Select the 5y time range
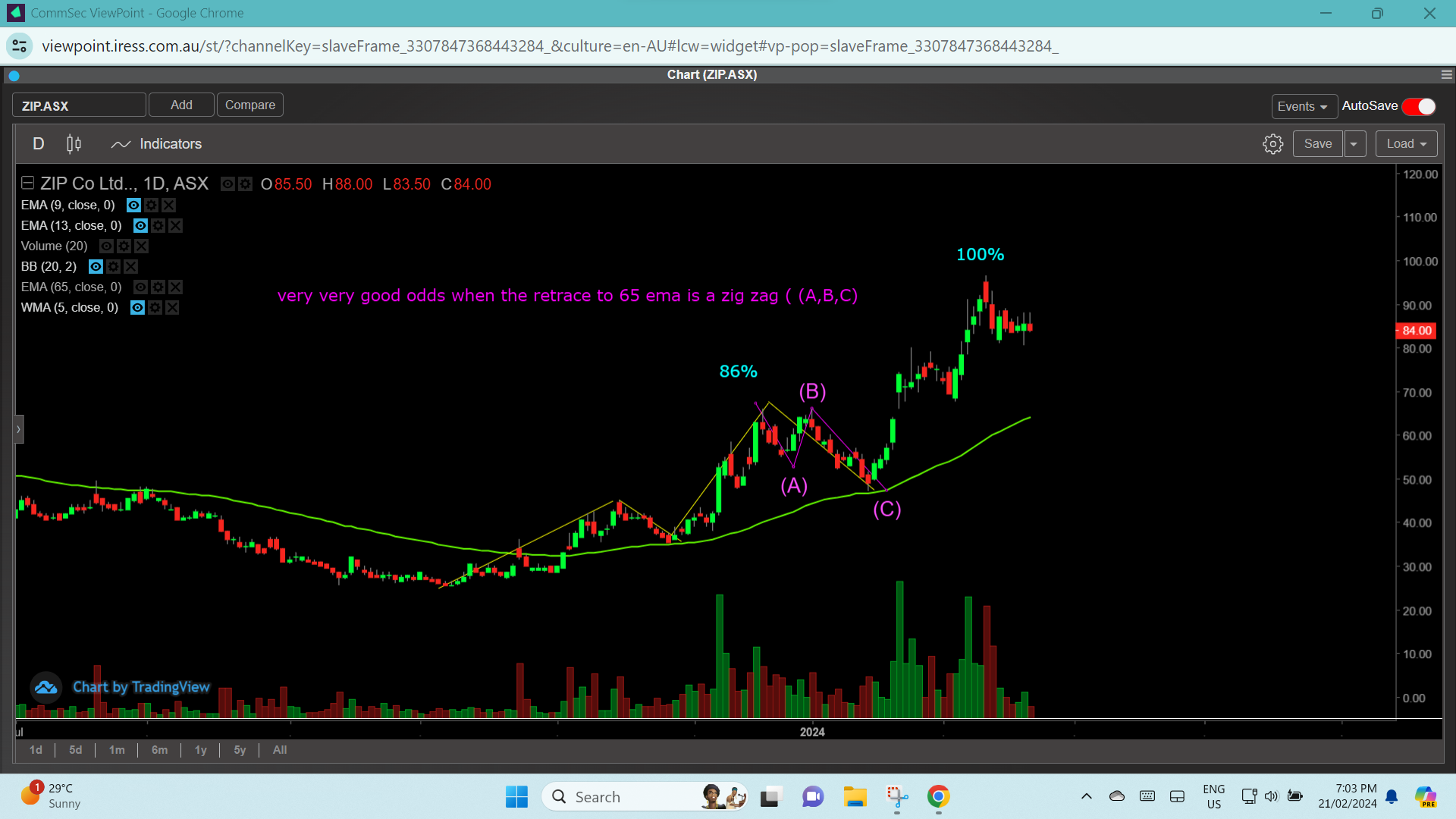This screenshot has height=819, width=1456. tap(240, 750)
